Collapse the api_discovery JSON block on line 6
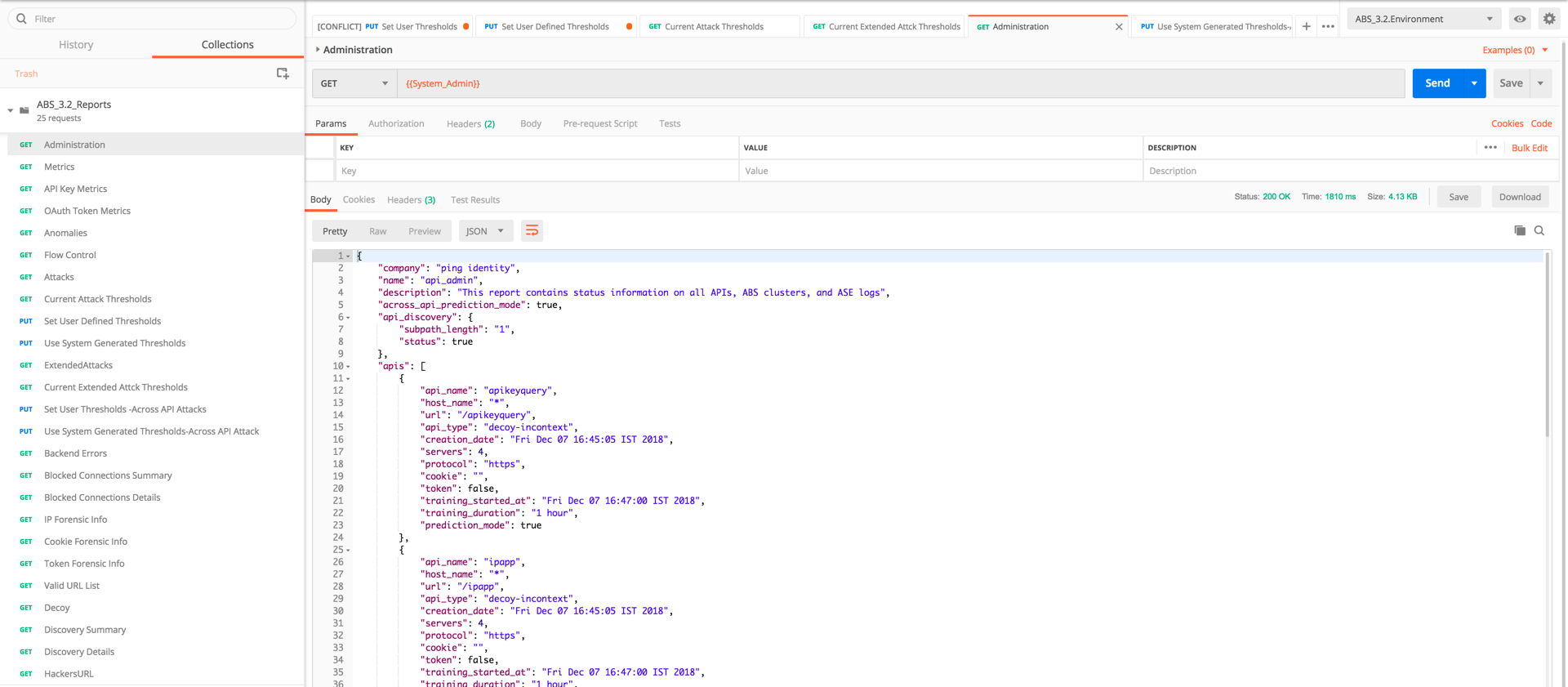This screenshot has width=1568, height=687. click(x=349, y=318)
